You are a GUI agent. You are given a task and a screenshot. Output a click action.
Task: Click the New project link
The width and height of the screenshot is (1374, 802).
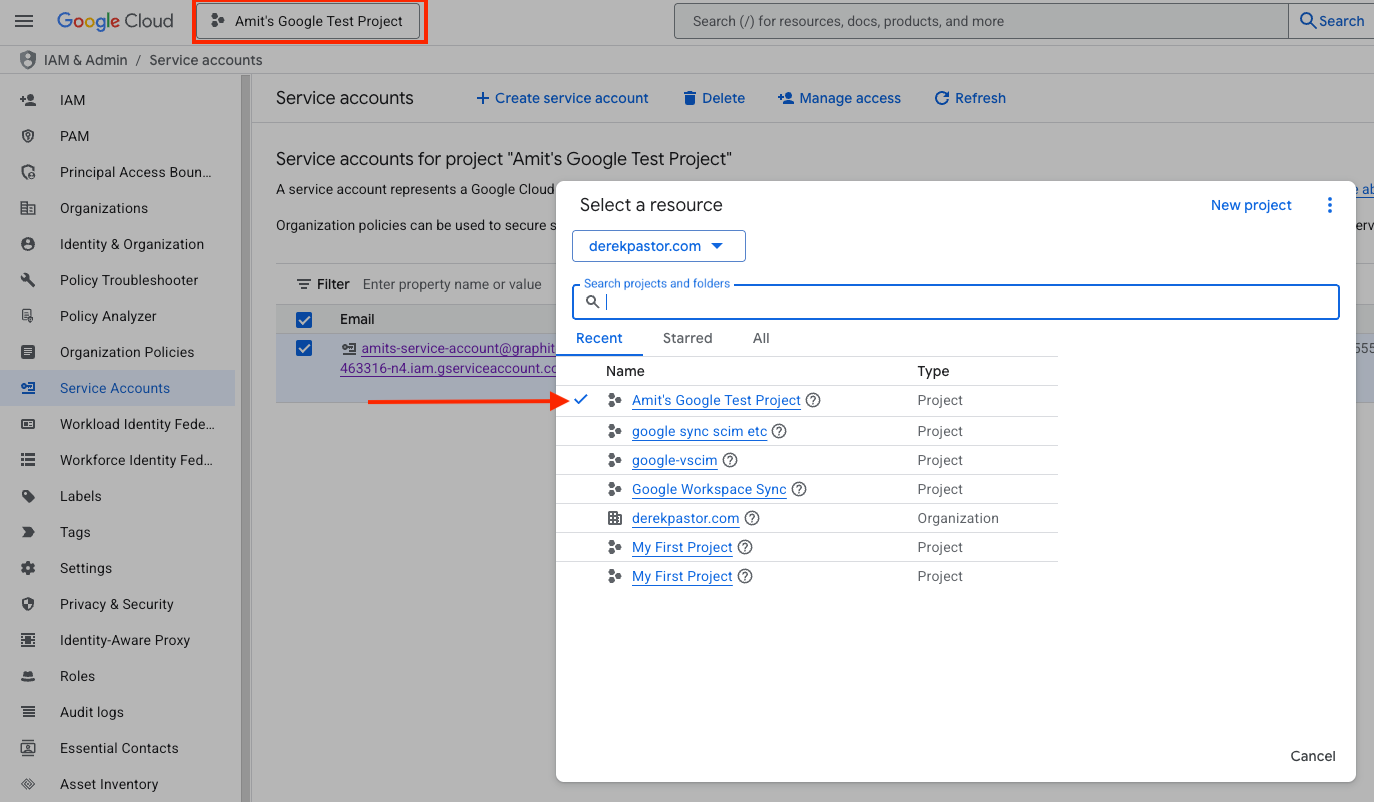1251,205
